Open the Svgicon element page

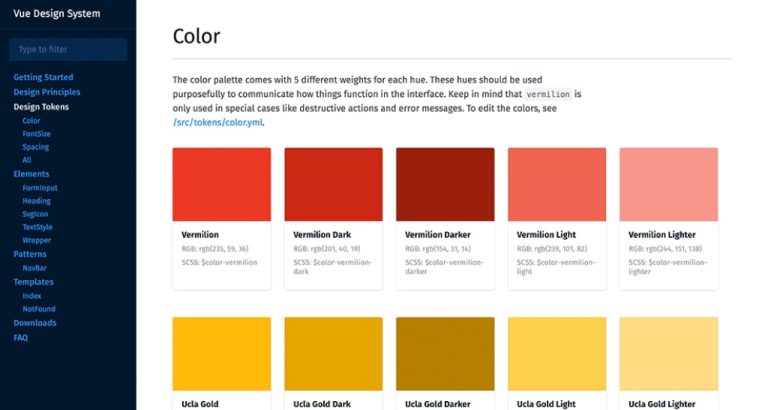coord(37,214)
